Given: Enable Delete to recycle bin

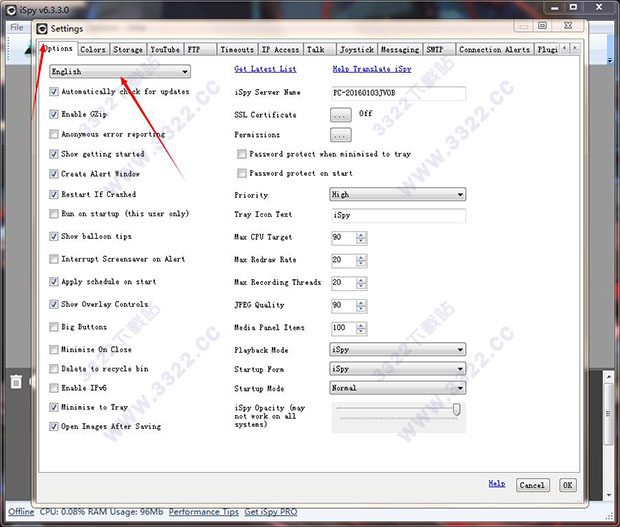Looking at the screenshot, I should (54, 369).
